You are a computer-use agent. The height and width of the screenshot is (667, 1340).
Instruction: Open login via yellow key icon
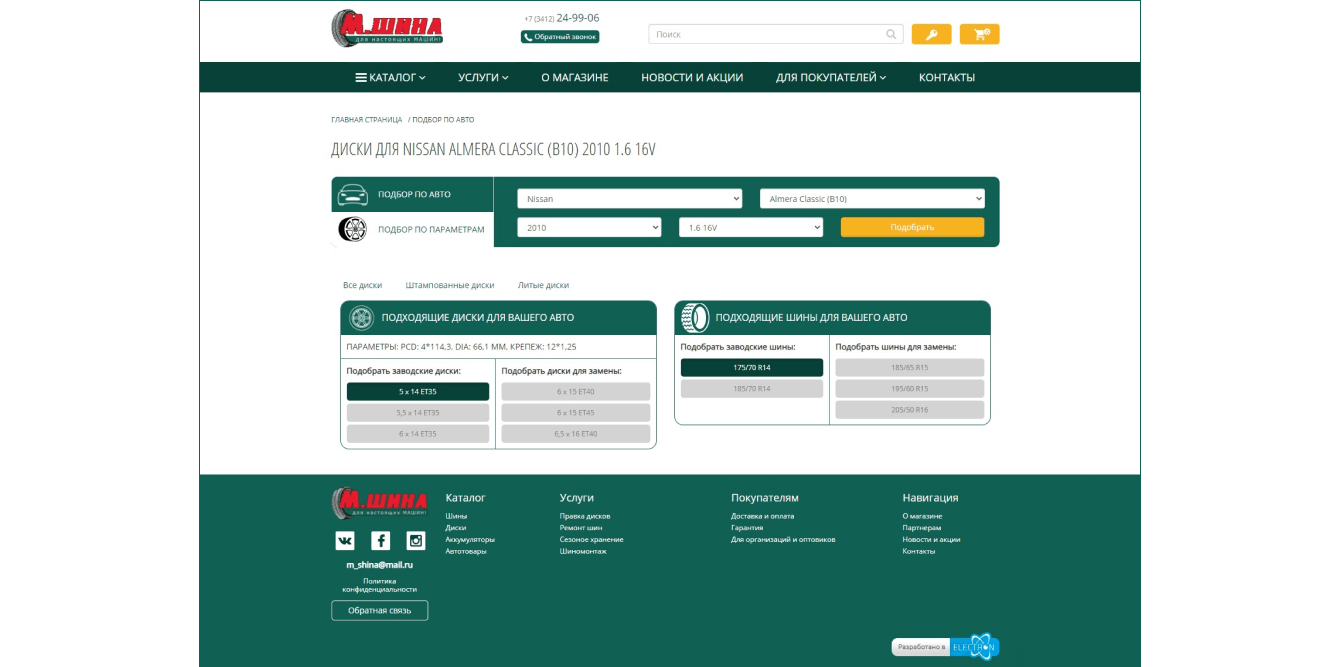click(x=931, y=34)
